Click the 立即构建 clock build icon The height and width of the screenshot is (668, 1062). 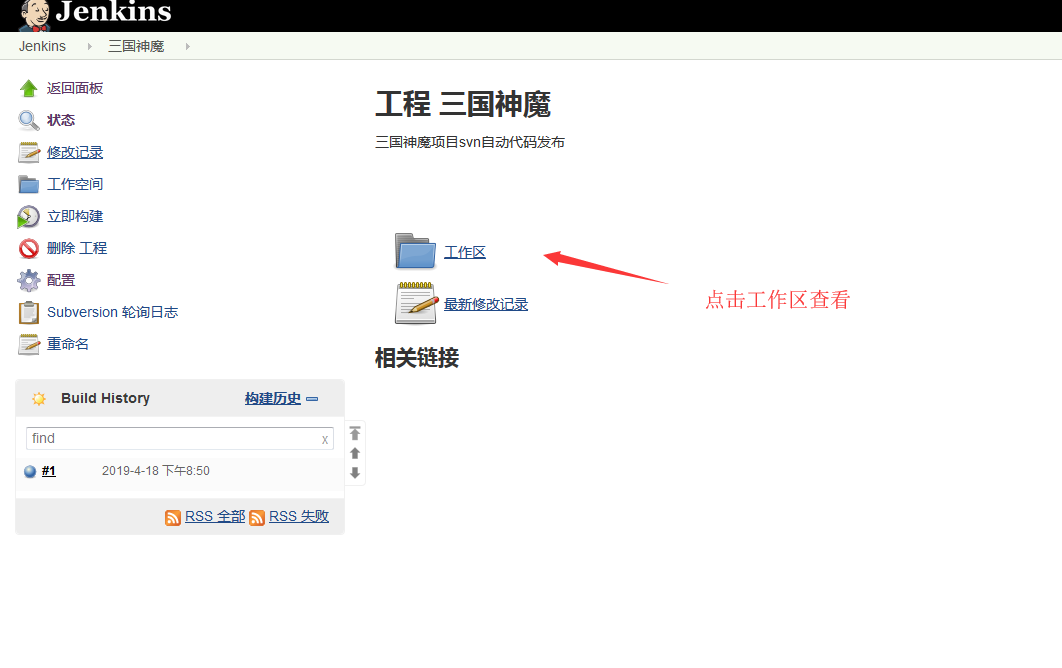pyautogui.click(x=29, y=216)
